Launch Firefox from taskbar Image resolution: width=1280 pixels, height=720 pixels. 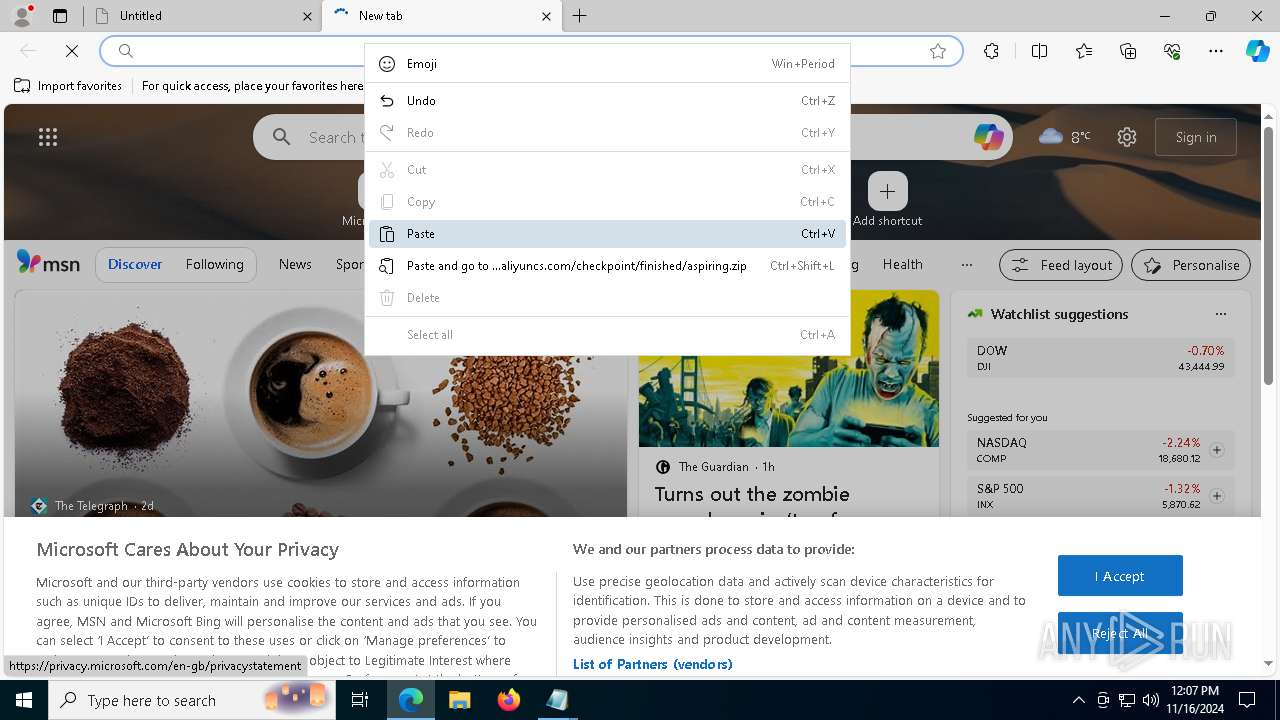tap(509, 700)
